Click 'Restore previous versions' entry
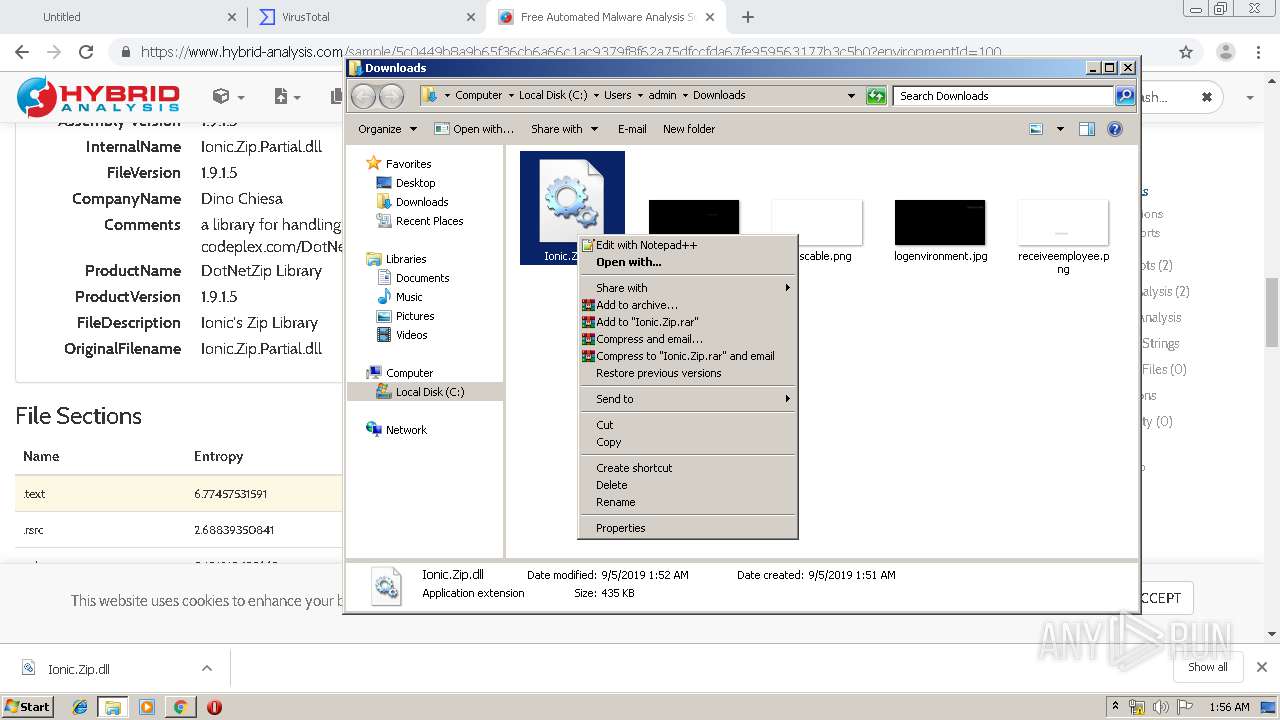The width and height of the screenshot is (1280, 720). point(688,373)
